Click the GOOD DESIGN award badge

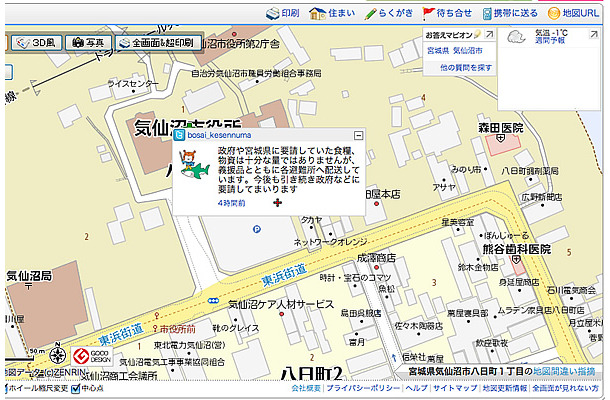[x=92, y=356]
